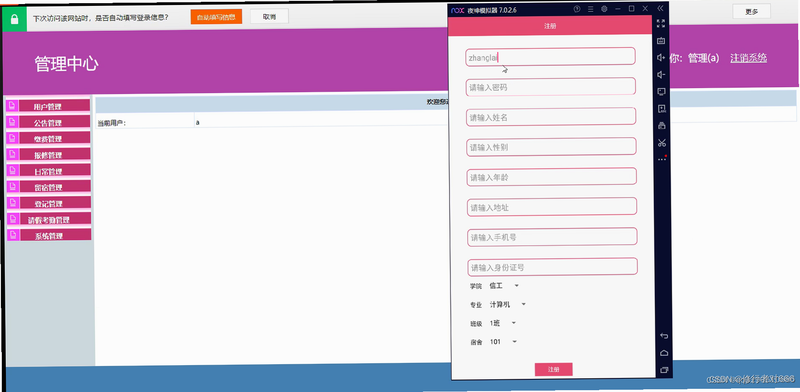Expand the 宿舍 dropdown showing 101
This screenshot has width=800, height=392.
(x=503, y=341)
